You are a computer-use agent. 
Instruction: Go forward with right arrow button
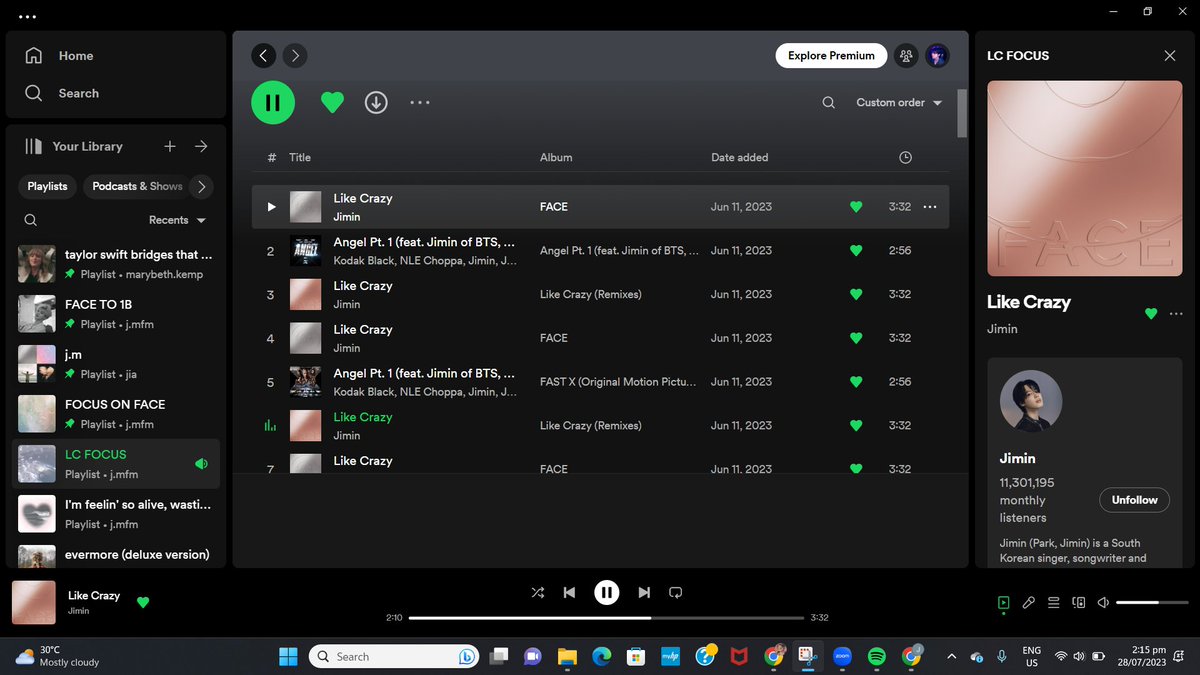click(295, 56)
